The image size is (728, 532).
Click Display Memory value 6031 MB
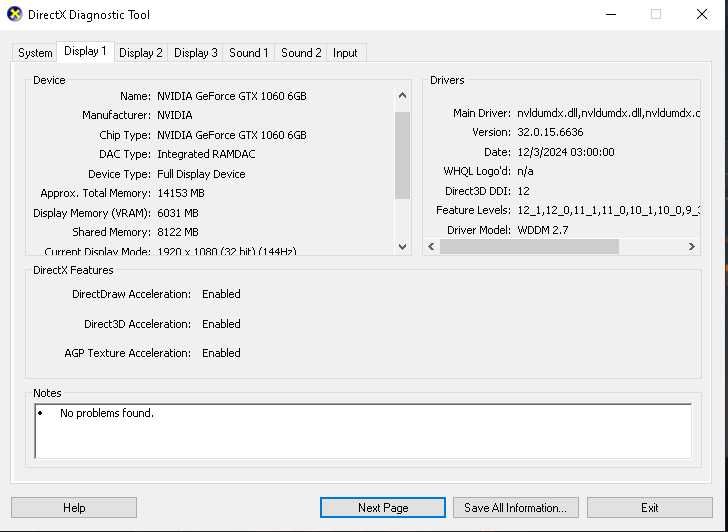tap(178, 213)
